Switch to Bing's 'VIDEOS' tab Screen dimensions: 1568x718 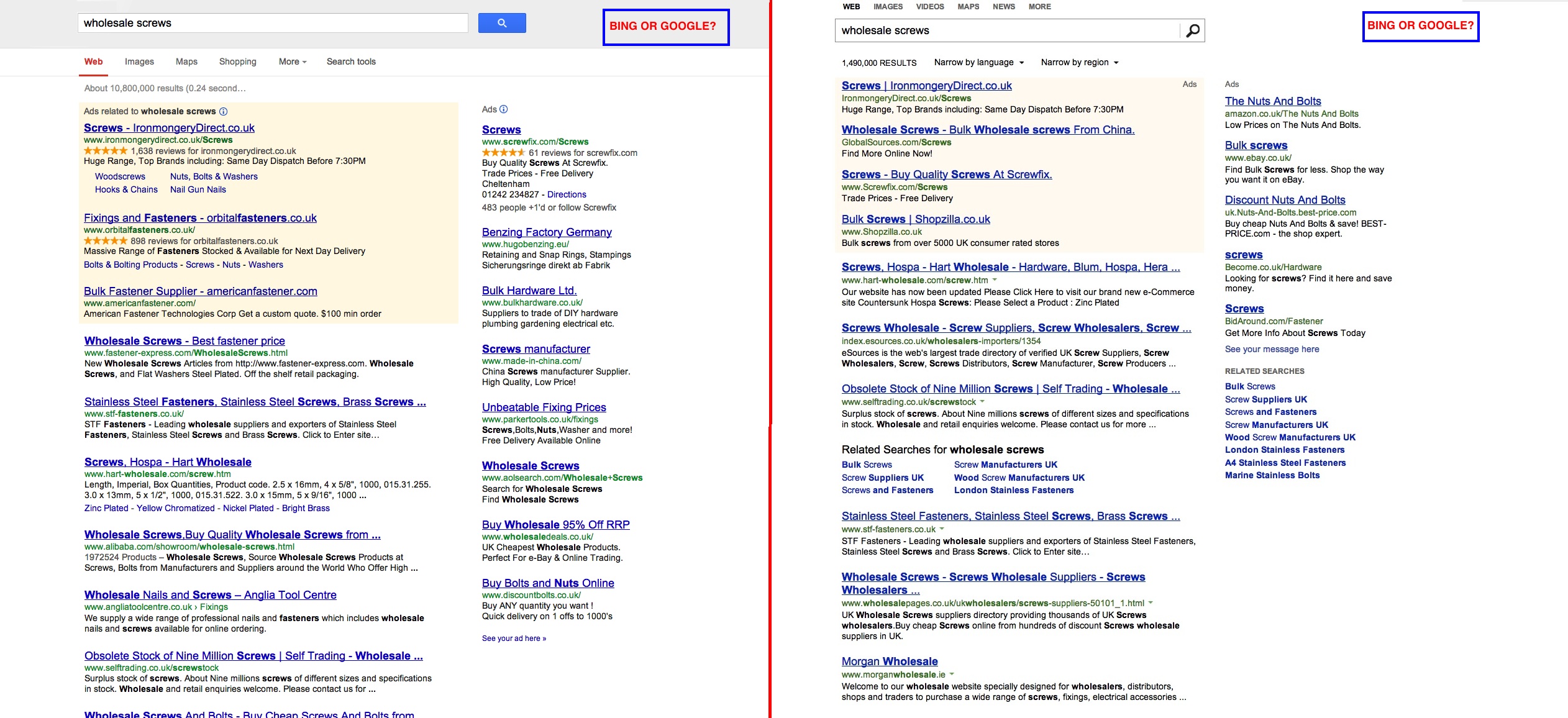coord(930,7)
